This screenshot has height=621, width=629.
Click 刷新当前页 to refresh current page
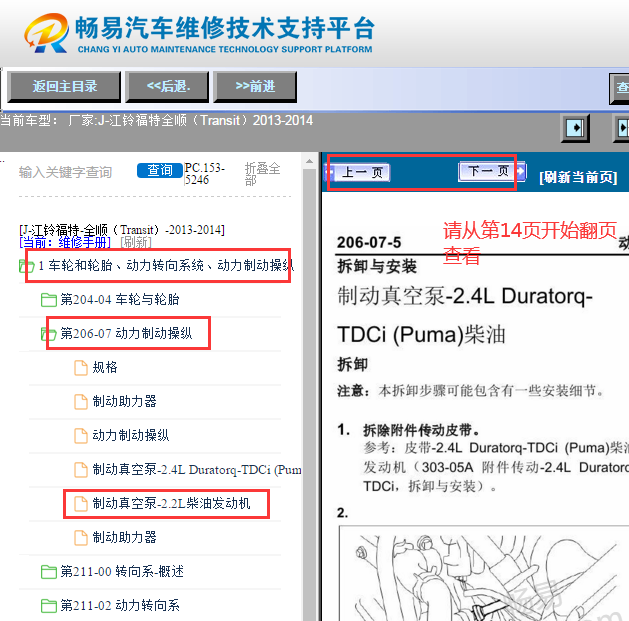point(578,177)
